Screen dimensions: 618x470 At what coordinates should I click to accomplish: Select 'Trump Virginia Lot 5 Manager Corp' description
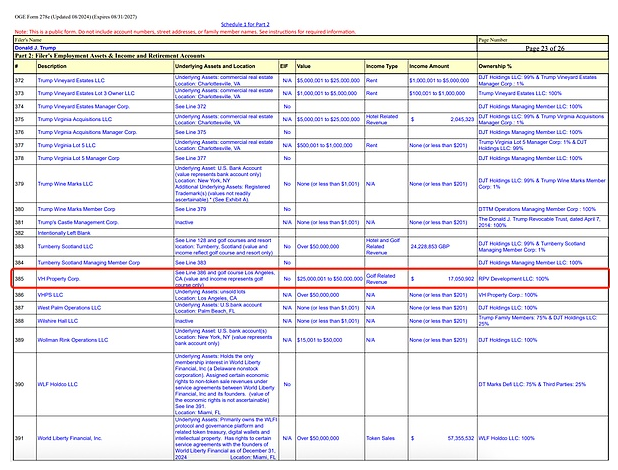click(79, 158)
